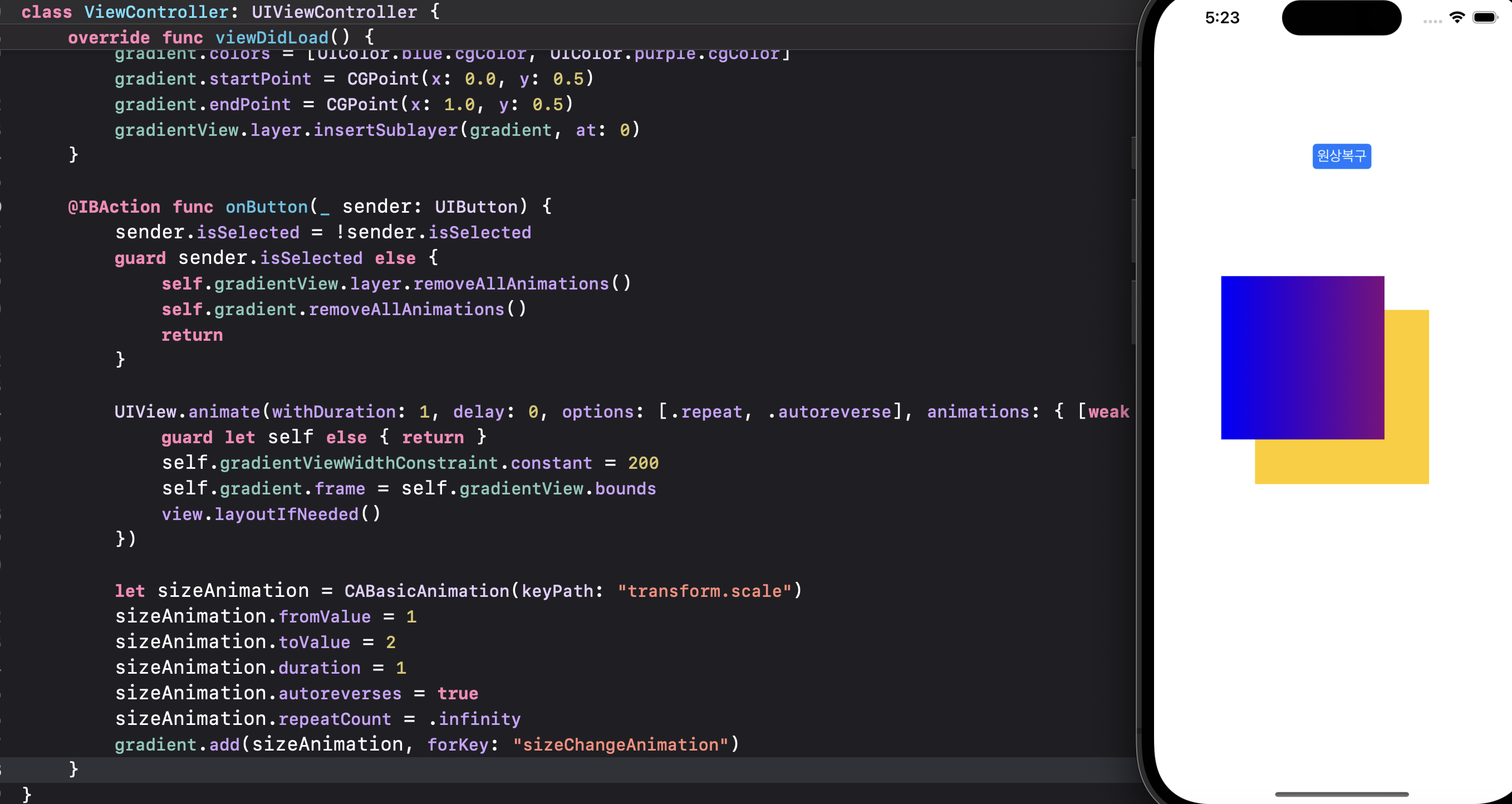Click layoutIfNeeded method call
Screen dimensions: 1512x804
point(286,514)
